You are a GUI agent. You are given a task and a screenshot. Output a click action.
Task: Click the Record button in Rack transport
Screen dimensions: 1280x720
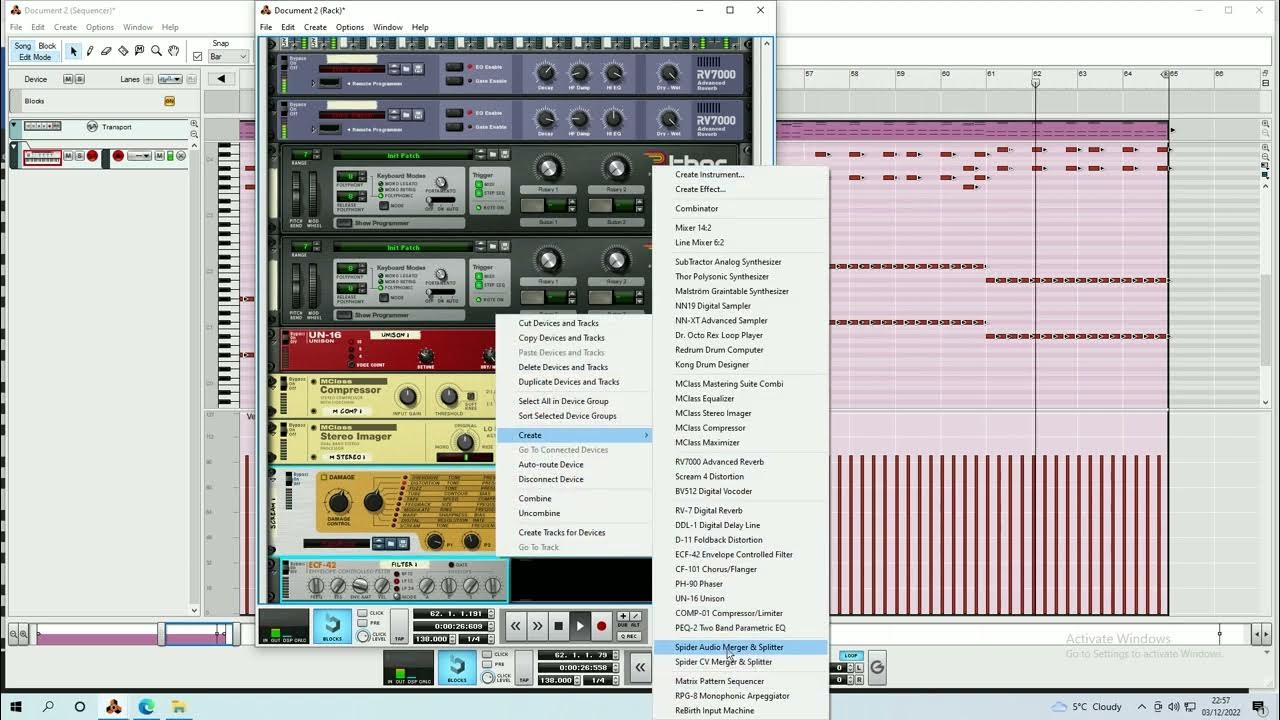click(602, 626)
